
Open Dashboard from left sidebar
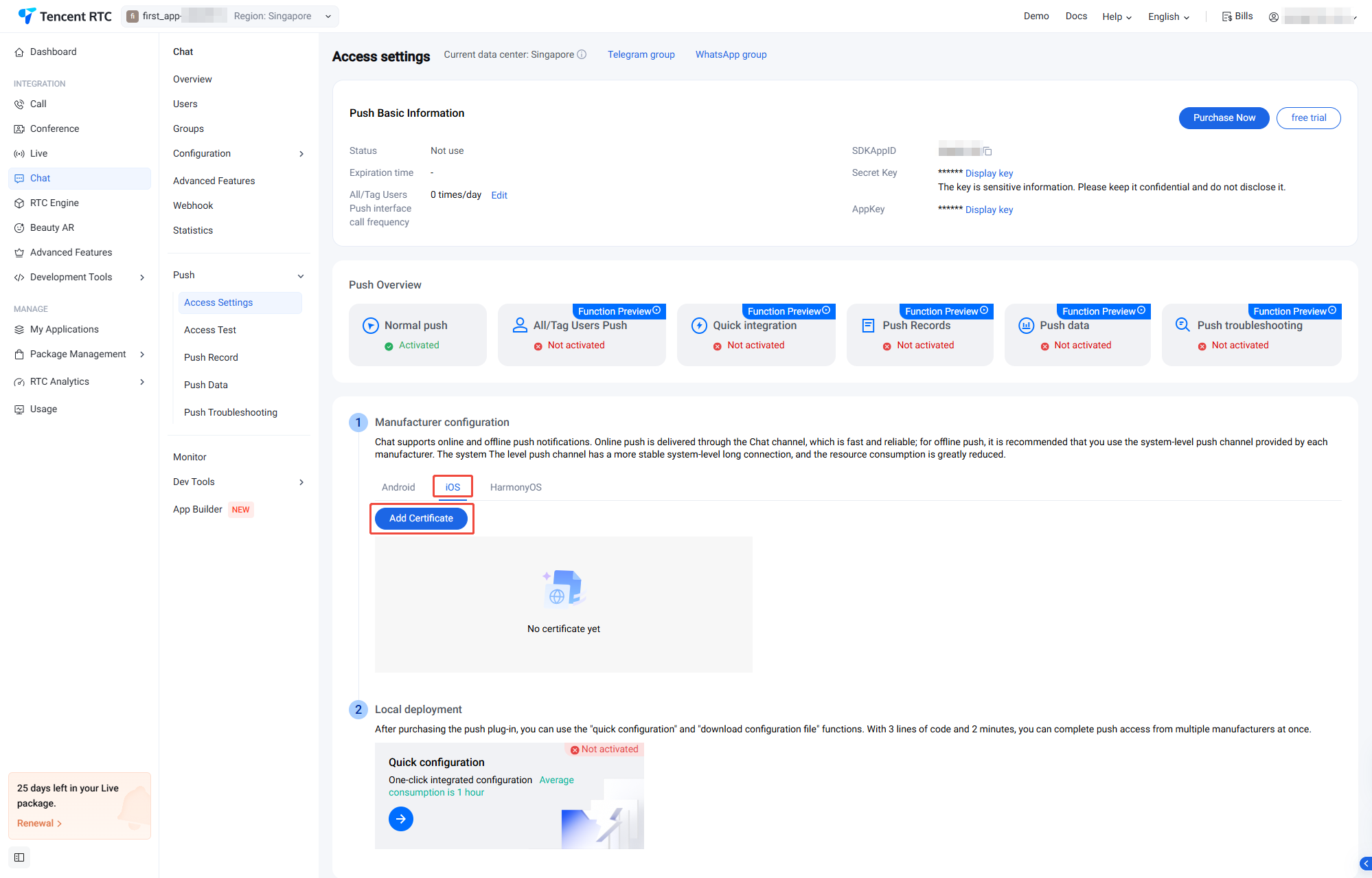tap(53, 52)
